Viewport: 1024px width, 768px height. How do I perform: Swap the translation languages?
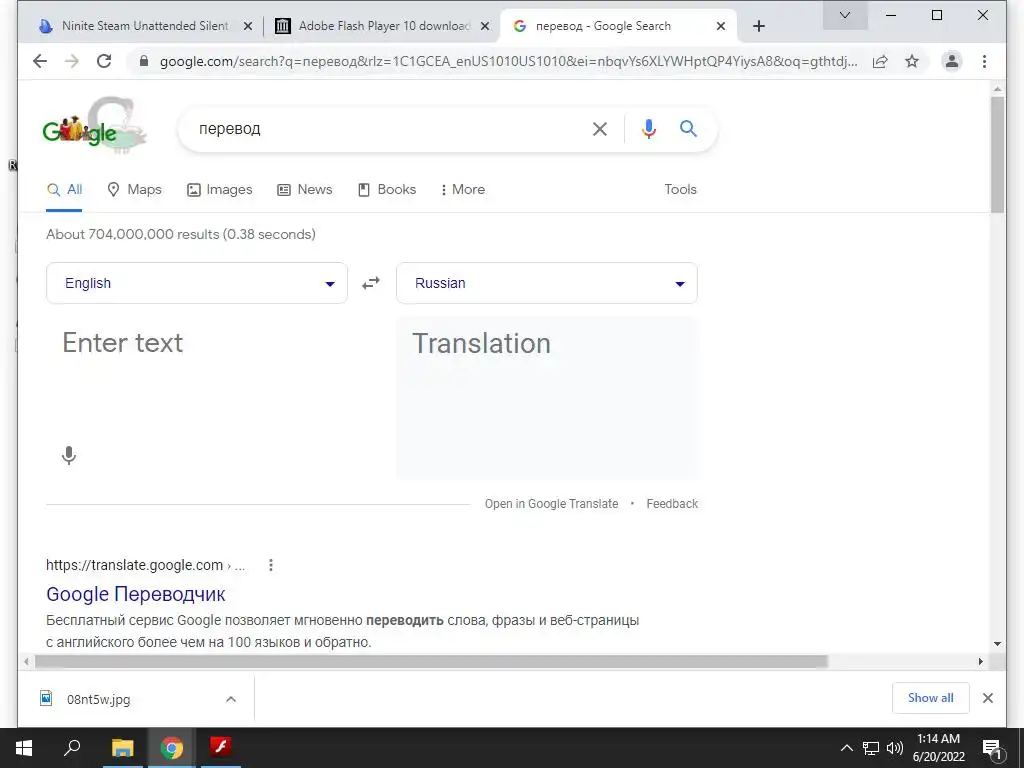[x=371, y=283]
